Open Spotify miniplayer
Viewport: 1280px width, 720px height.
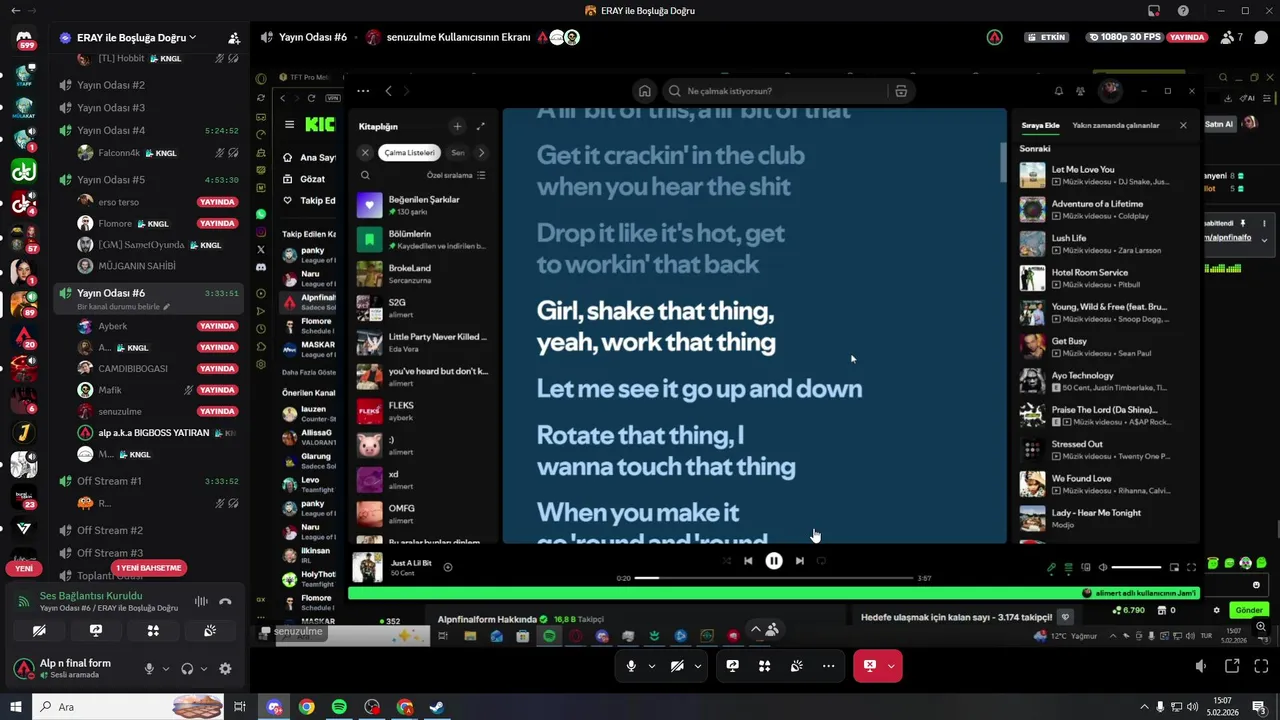(1174, 568)
